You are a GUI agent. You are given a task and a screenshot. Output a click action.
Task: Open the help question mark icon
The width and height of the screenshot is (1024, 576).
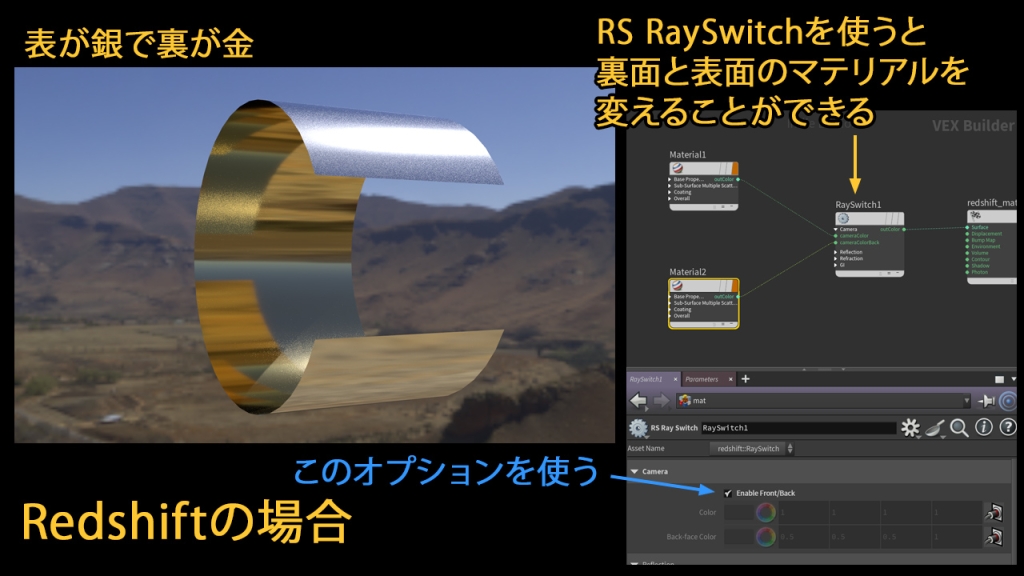tap(1007, 428)
